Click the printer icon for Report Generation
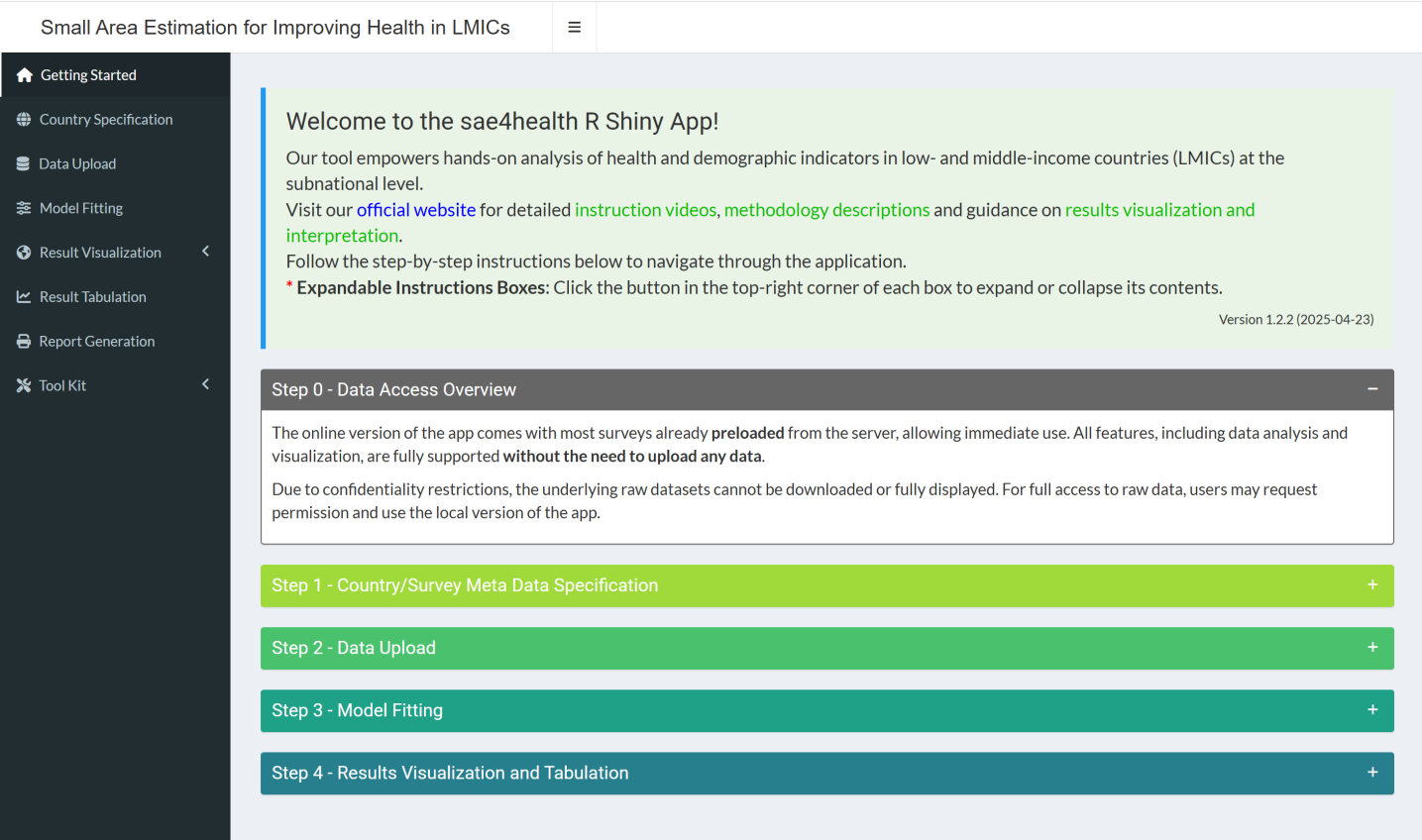Viewport: 1422px width, 840px height. 24,342
